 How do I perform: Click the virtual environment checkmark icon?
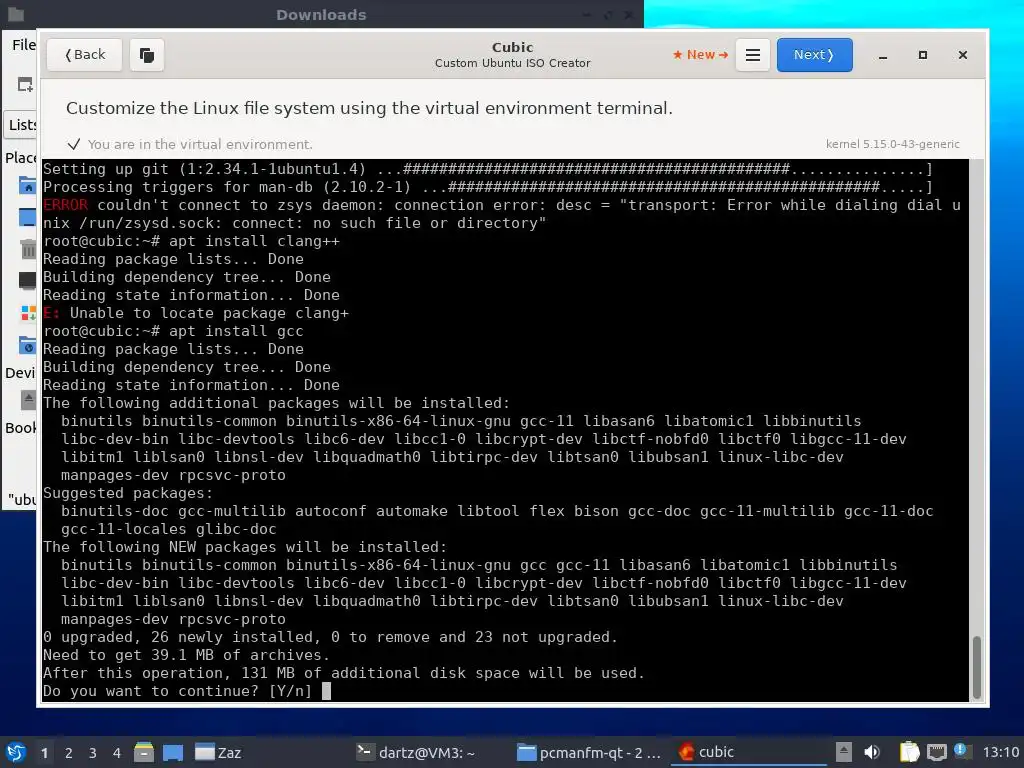coord(74,144)
